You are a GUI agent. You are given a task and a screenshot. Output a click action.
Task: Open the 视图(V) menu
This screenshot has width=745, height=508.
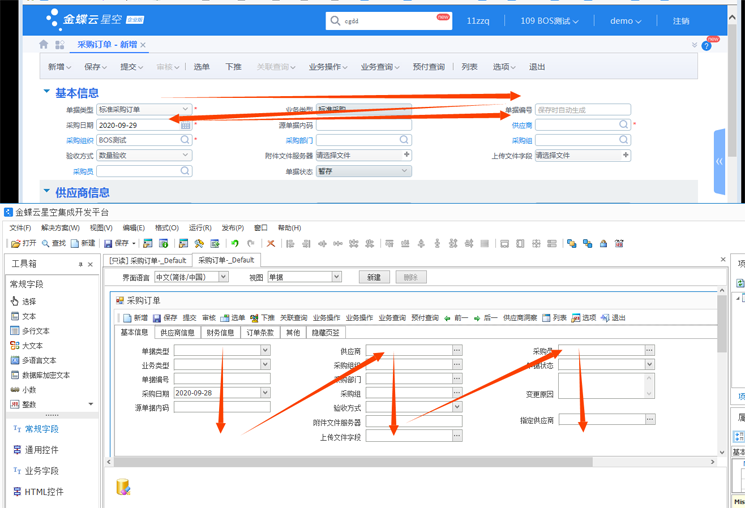[101, 228]
